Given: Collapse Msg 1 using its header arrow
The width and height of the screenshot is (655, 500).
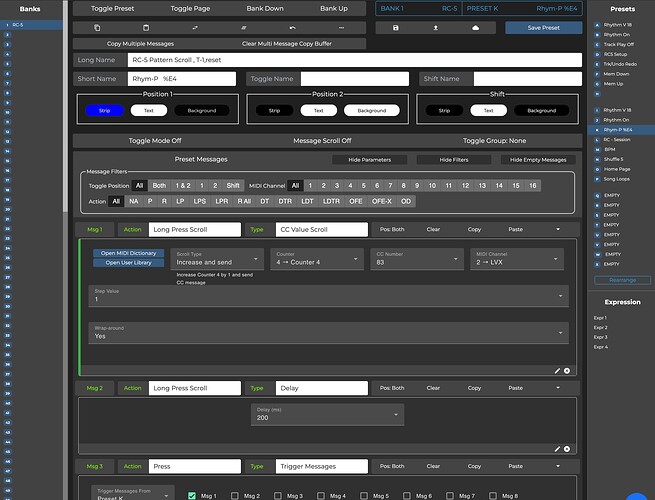Looking at the screenshot, I should tap(558, 229).
